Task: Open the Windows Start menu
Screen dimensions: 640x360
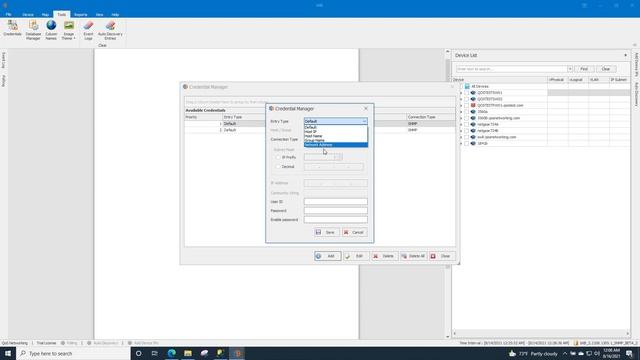Action: point(8,353)
